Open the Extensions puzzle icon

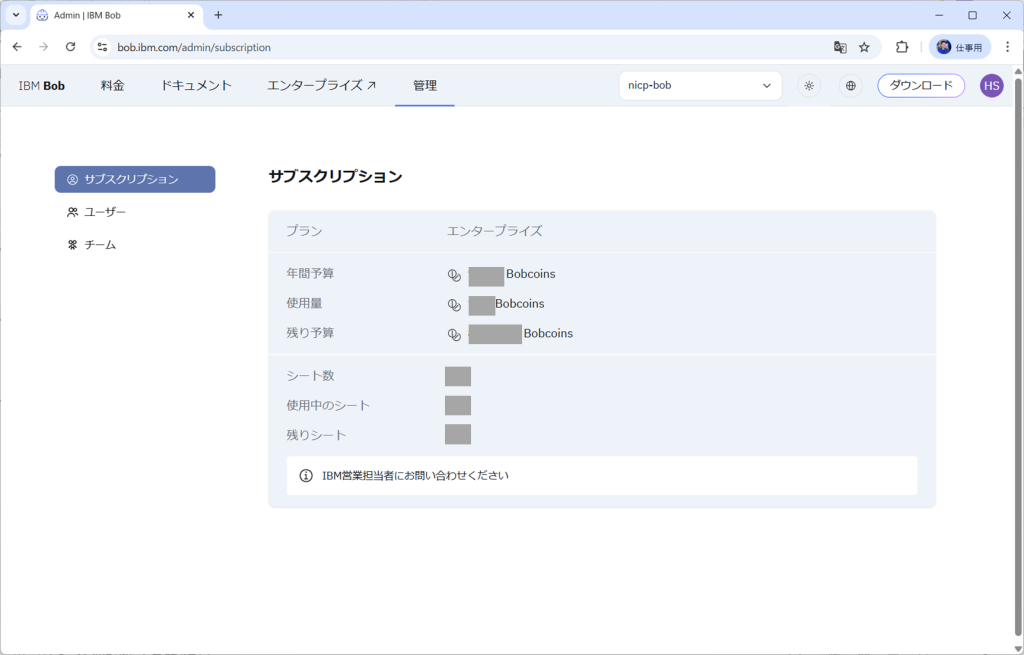[x=902, y=47]
